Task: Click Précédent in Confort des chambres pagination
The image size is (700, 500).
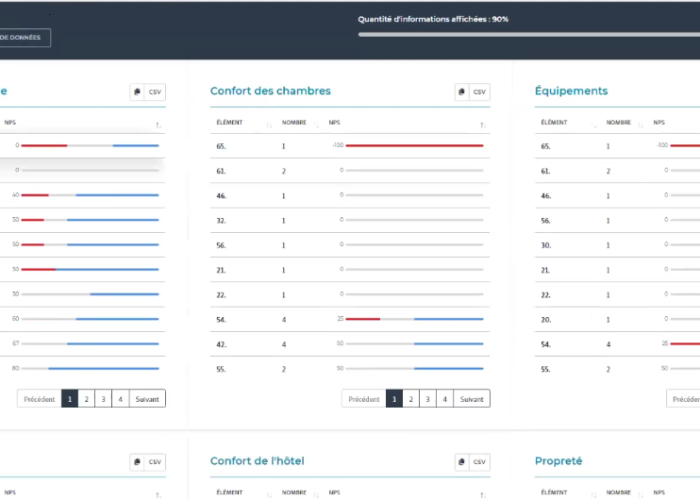Action: coord(364,399)
